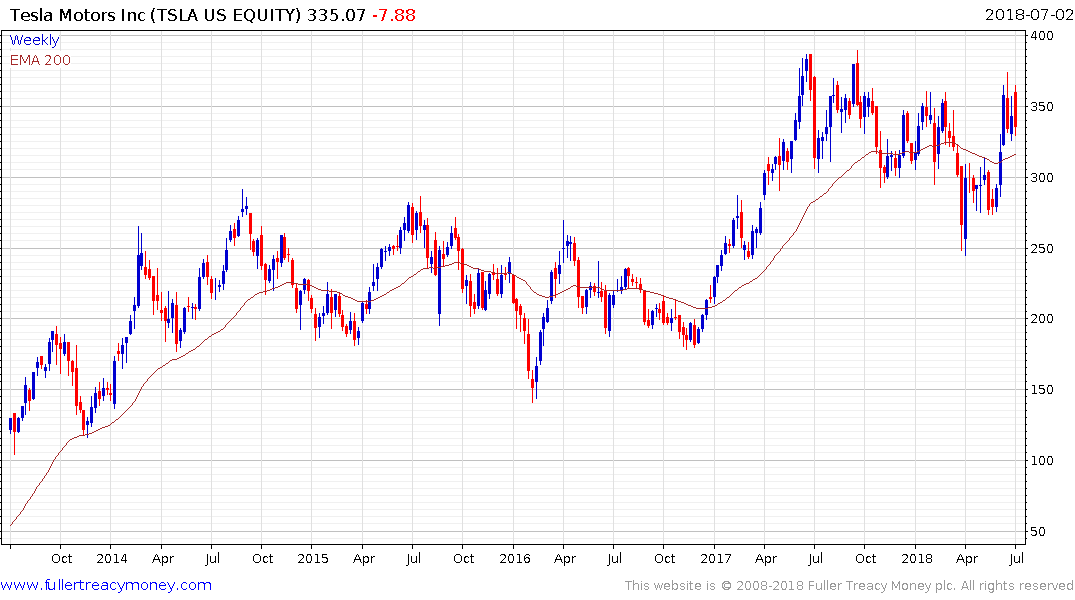Click the 400 price axis label

point(1042,36)
